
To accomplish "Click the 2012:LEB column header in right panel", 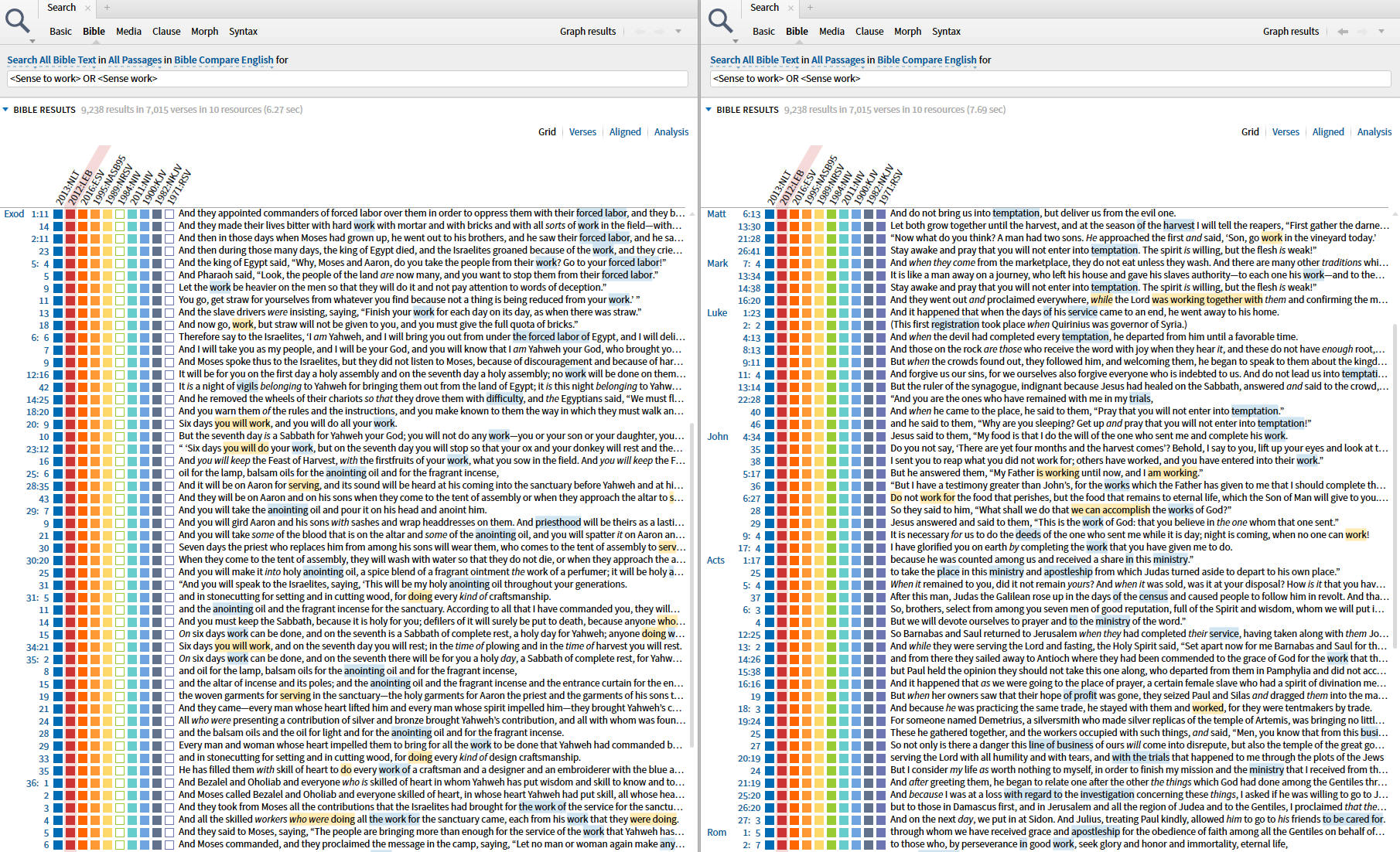I will [x=792, y=187].
